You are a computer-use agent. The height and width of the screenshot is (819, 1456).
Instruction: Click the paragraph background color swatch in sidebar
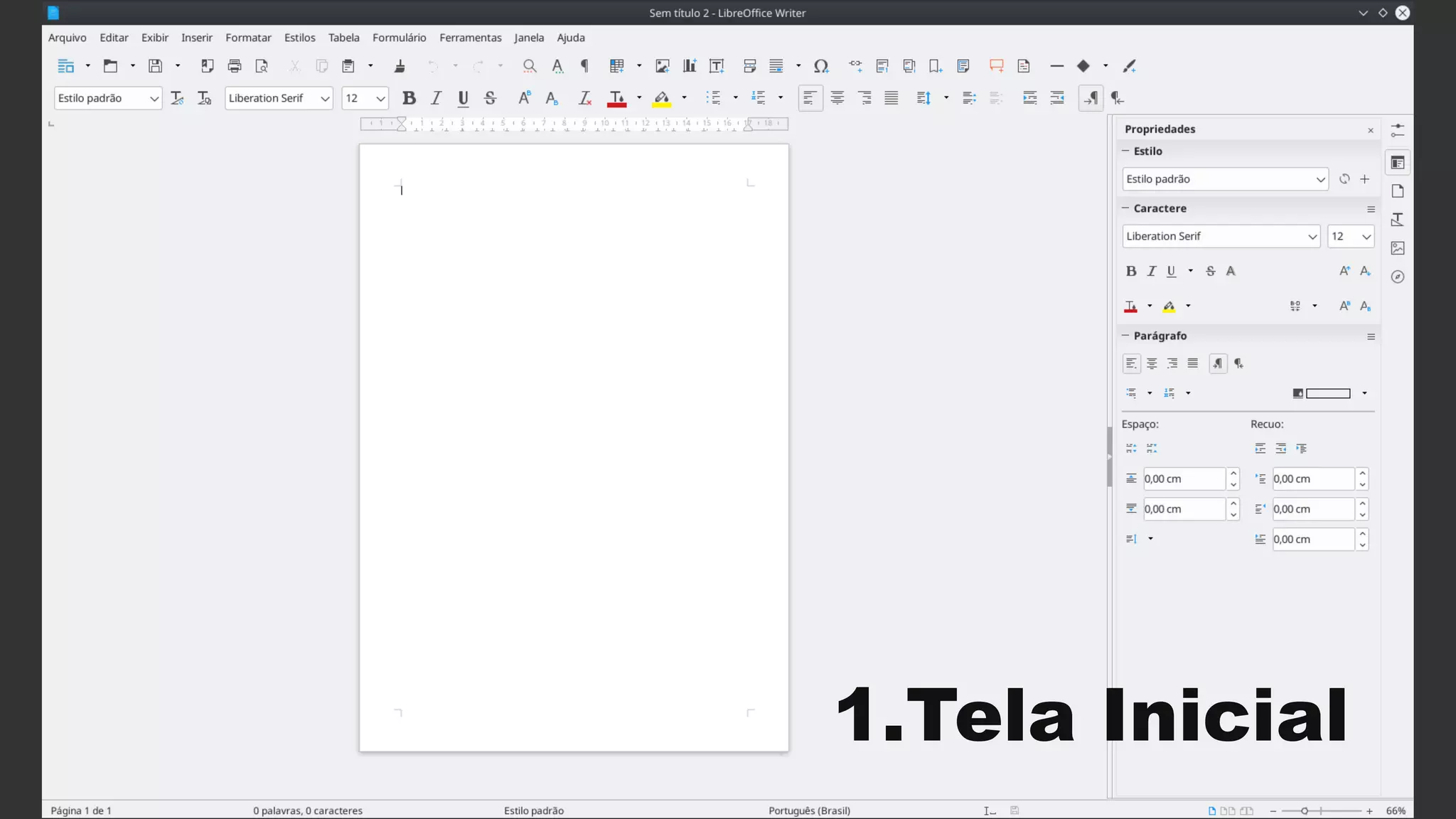tap(1328, 393)
